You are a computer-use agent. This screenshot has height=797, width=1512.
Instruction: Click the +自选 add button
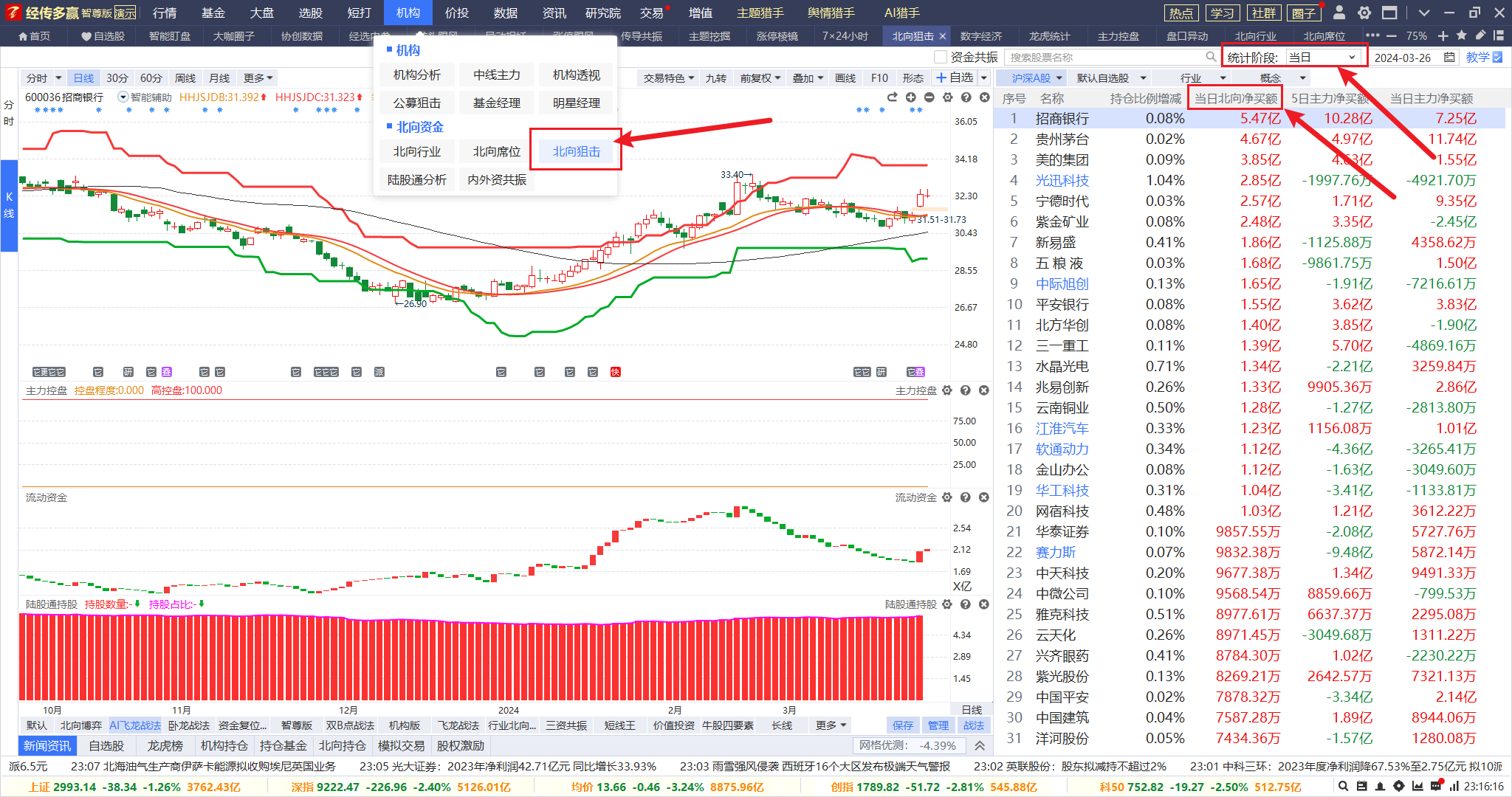pyautogui.click(x=955, y=77)
